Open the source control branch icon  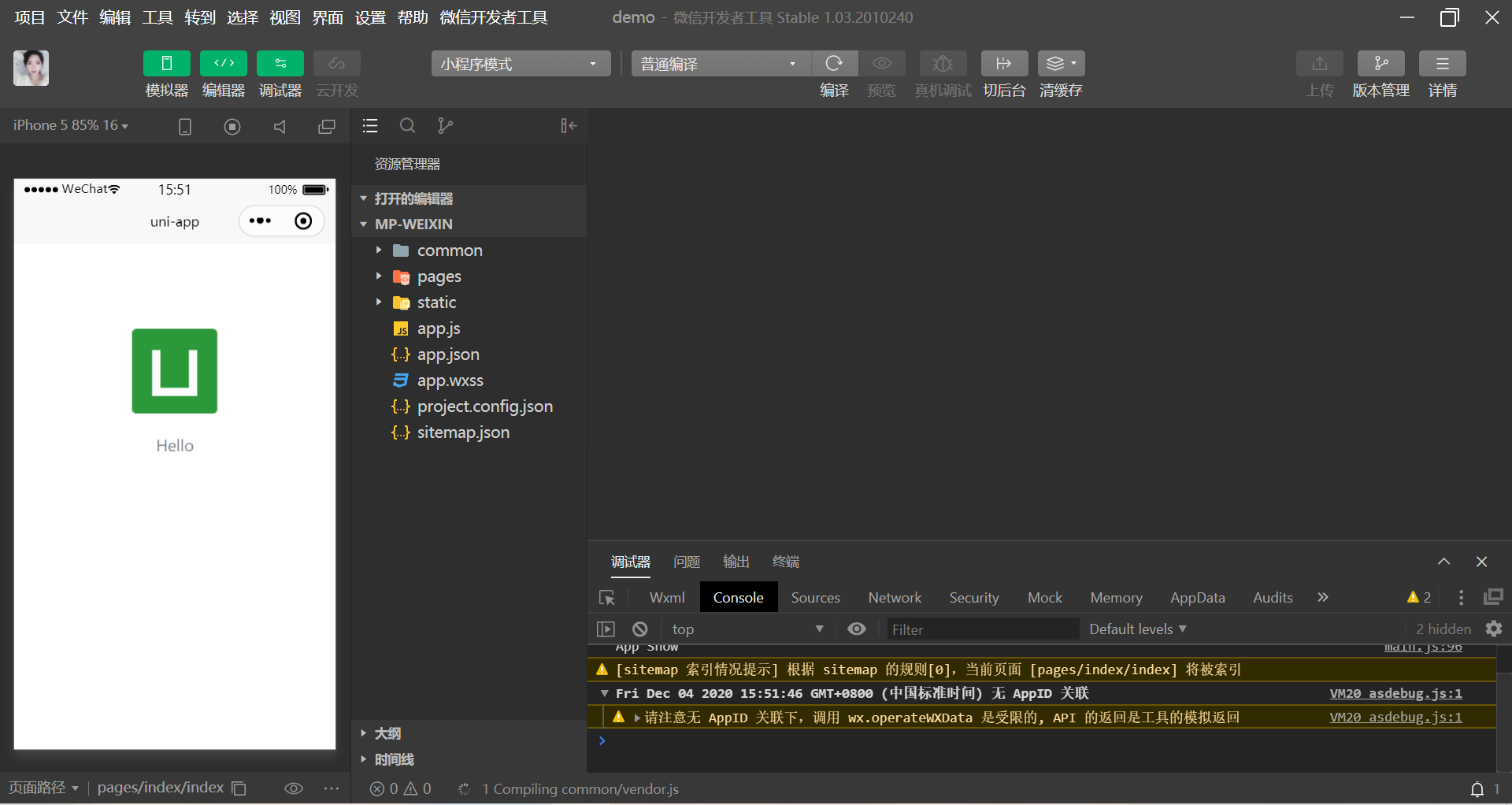[x=445, y=126]
